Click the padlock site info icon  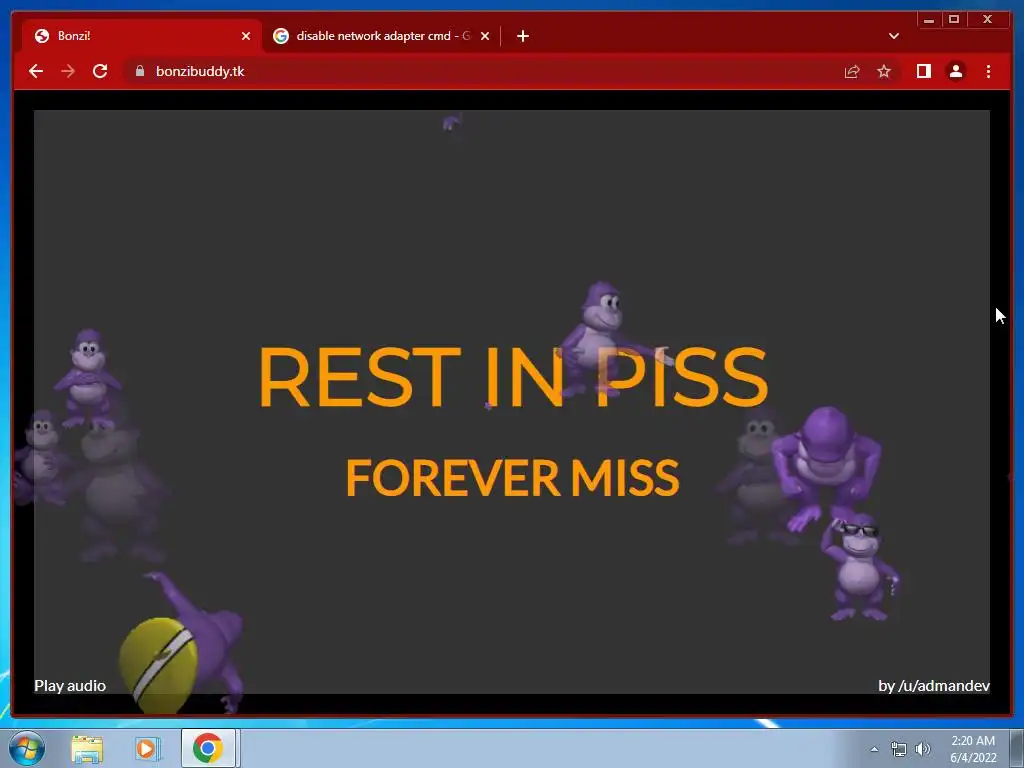pos(139,71)
